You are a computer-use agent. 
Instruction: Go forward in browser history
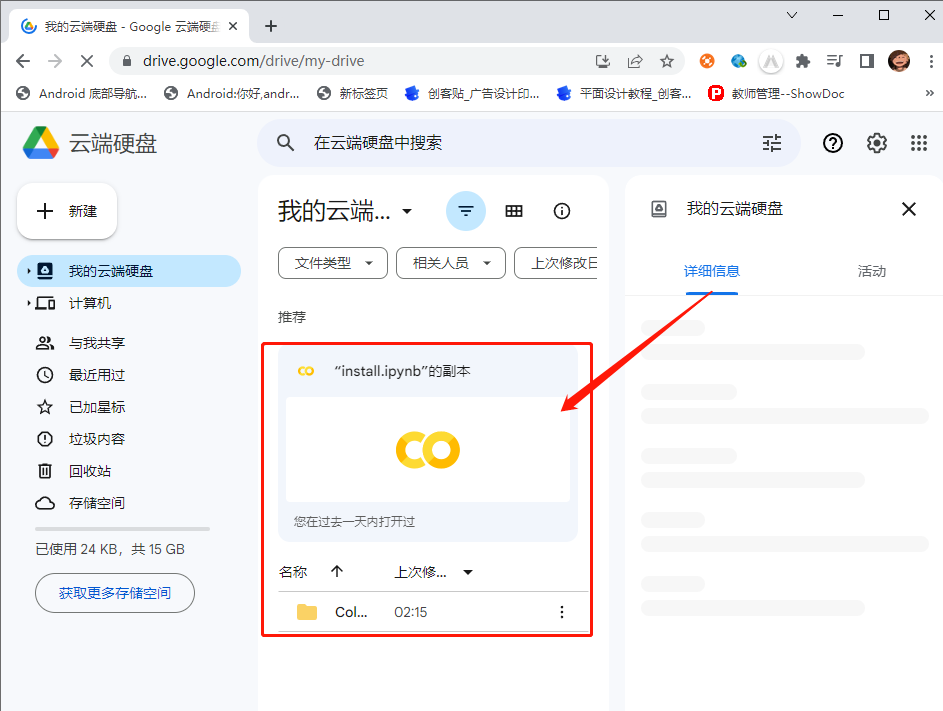(x=55, y=61)
